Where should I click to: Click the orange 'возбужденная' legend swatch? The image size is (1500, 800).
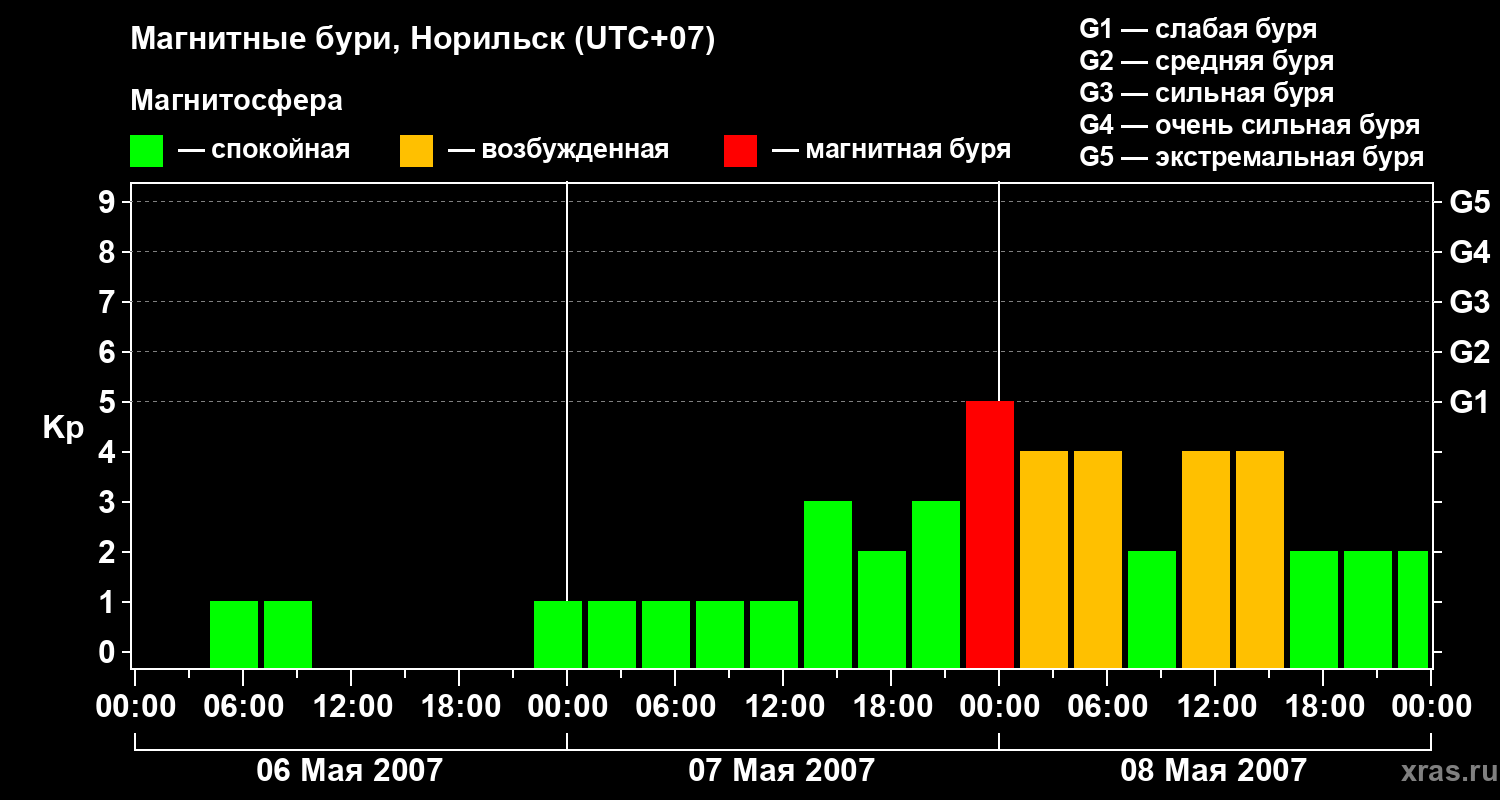416,151
